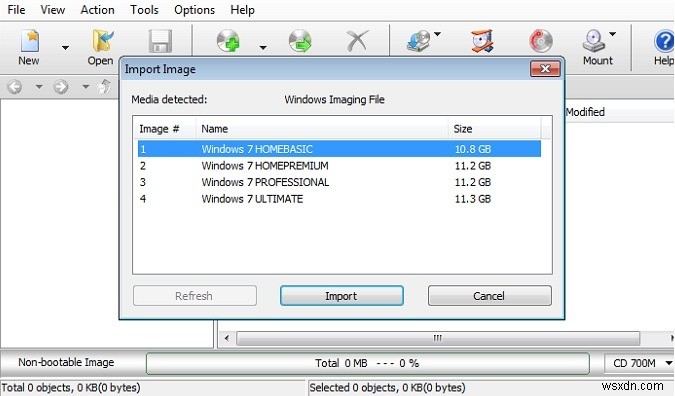Close the Import Image dialog

pos(545,68)
